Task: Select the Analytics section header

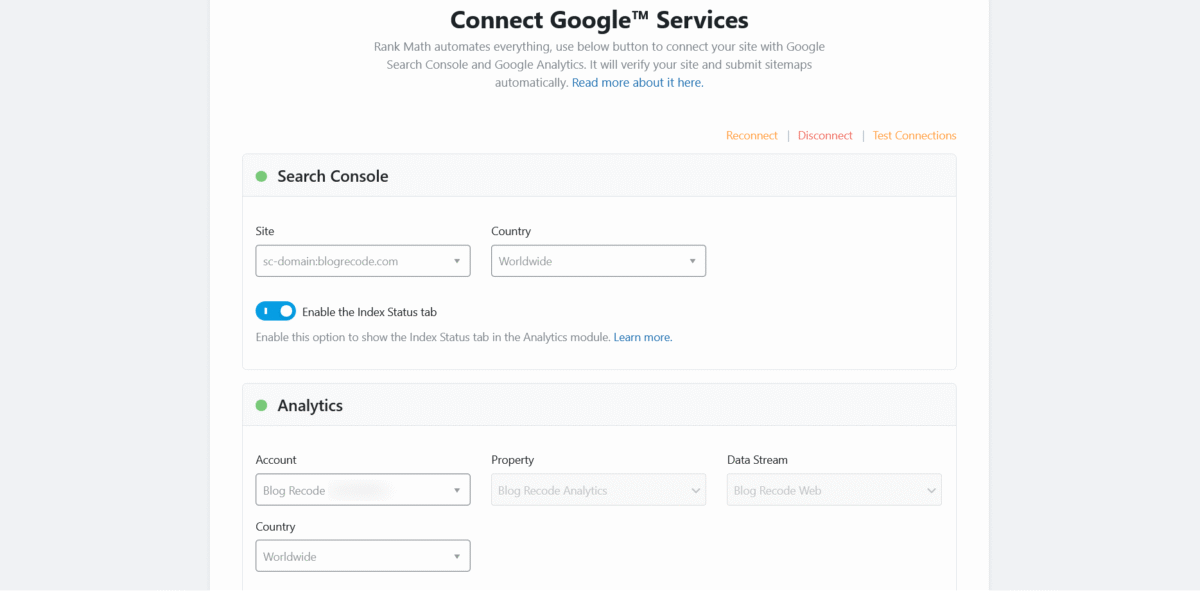Action: point(310,406)
